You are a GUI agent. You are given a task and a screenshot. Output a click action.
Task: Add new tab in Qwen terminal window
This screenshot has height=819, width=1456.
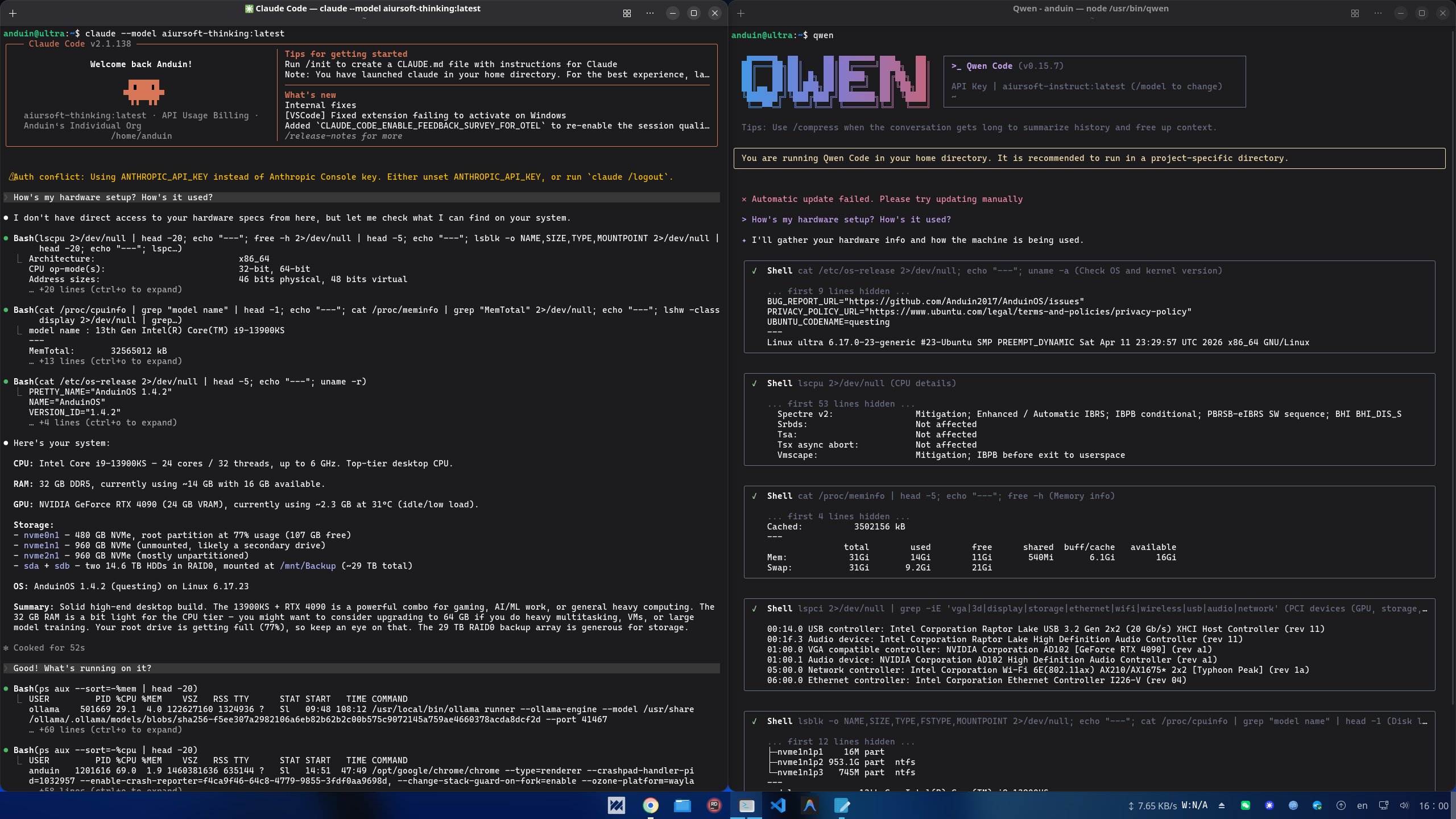741,13
